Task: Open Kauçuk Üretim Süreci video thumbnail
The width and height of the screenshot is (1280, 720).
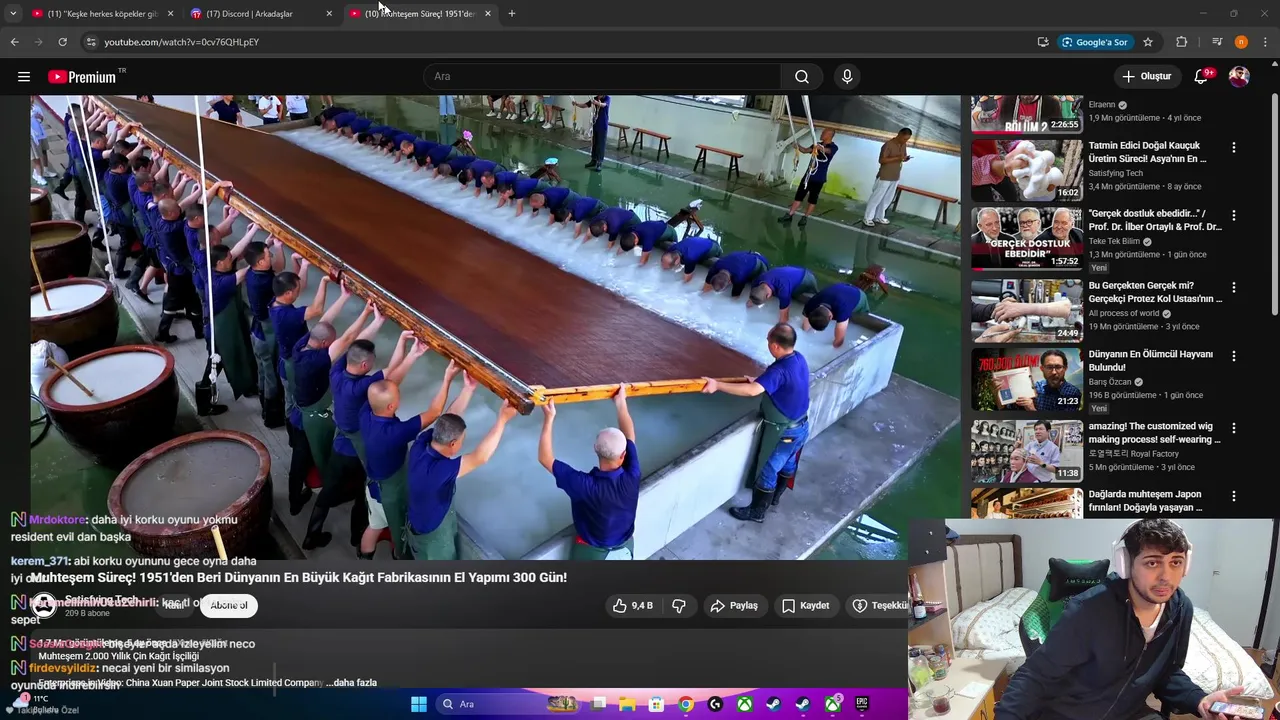Action: coord(1027,170)
